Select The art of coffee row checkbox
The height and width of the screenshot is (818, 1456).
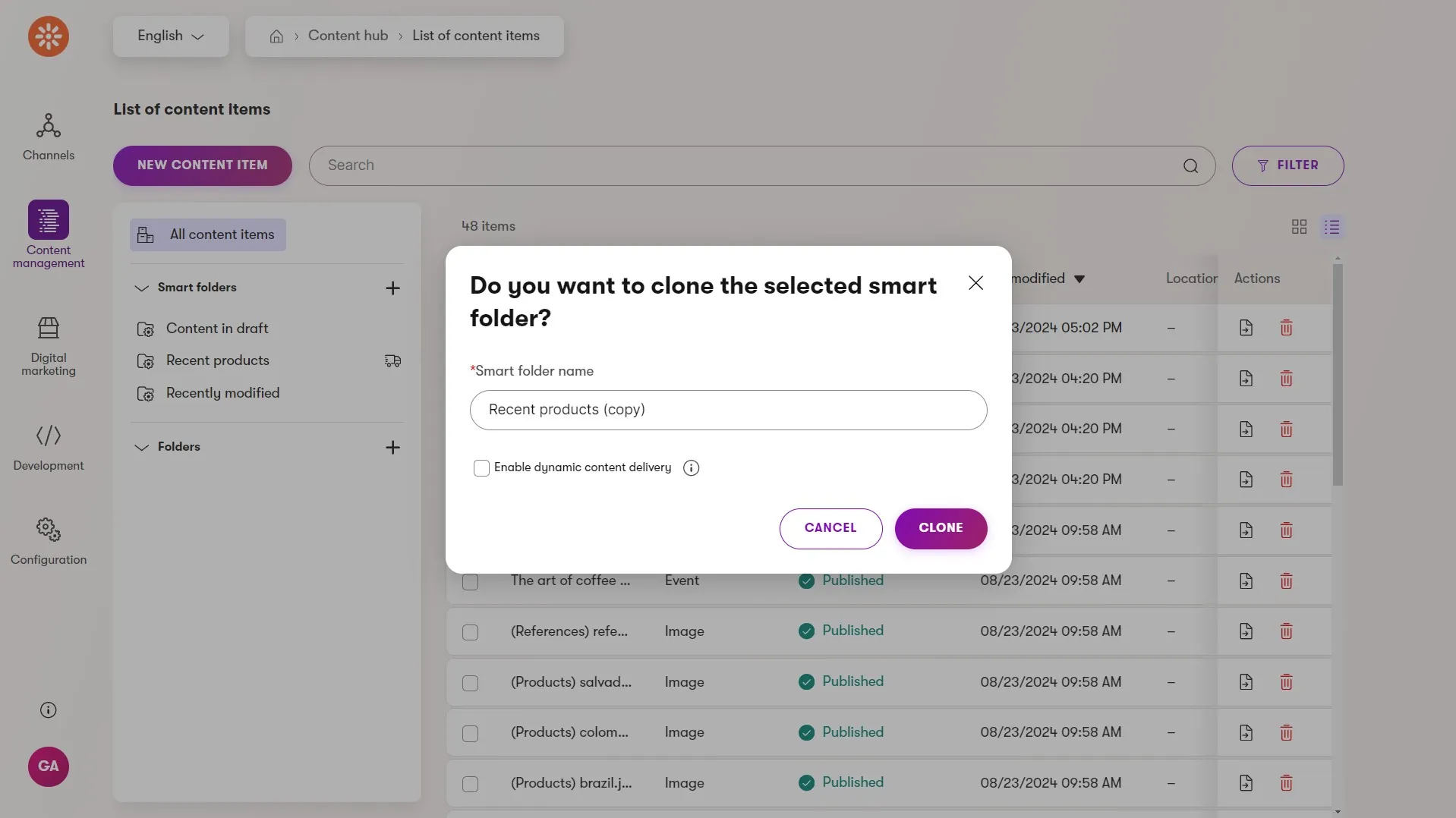470,582
